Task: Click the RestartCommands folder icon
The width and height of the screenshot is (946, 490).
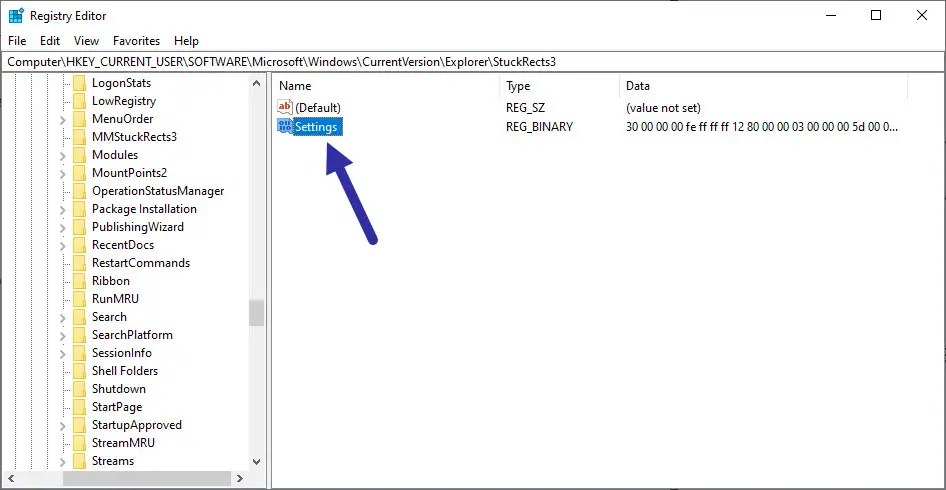Action: [x=79, y=263]
